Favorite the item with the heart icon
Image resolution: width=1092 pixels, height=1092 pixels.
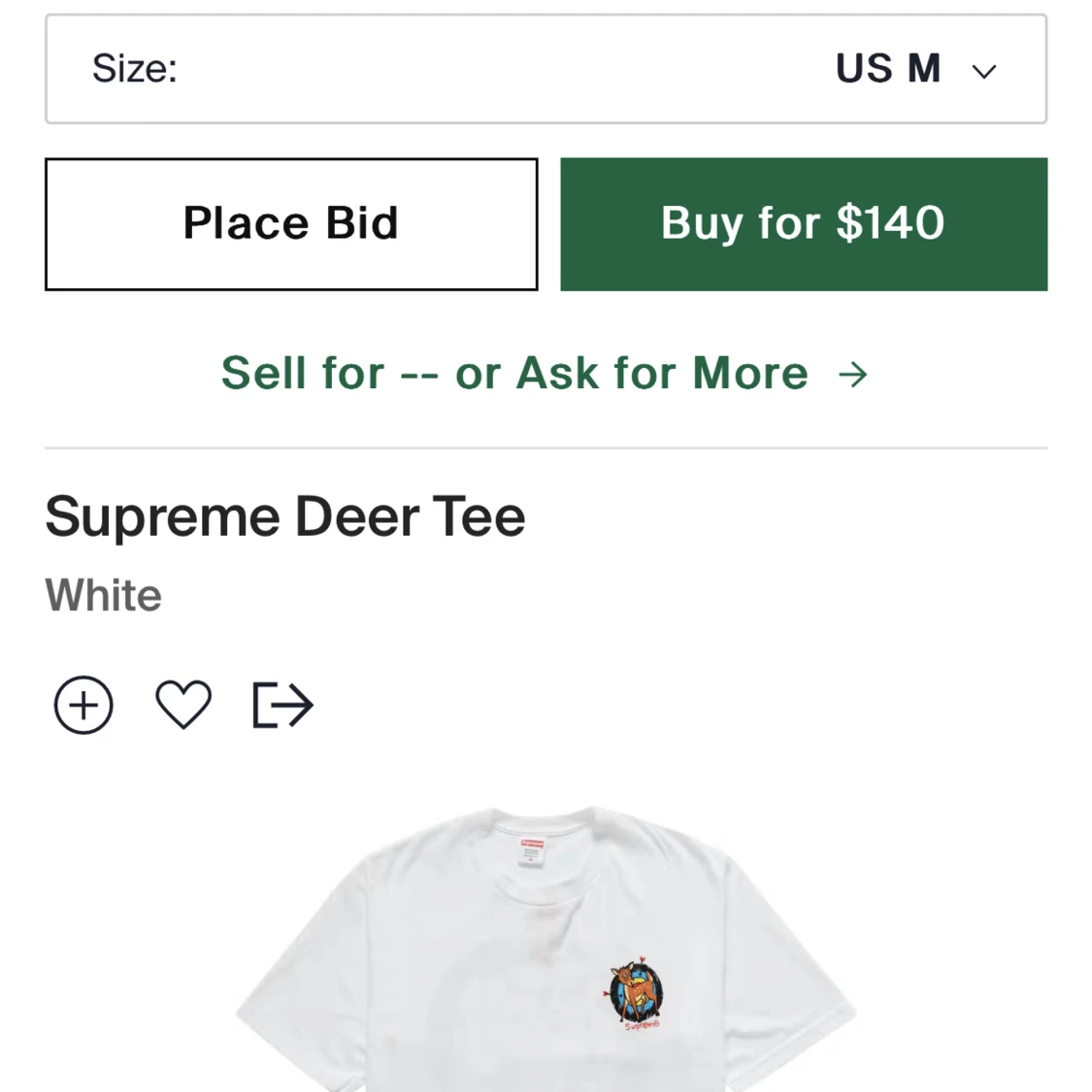coord(183,705)
